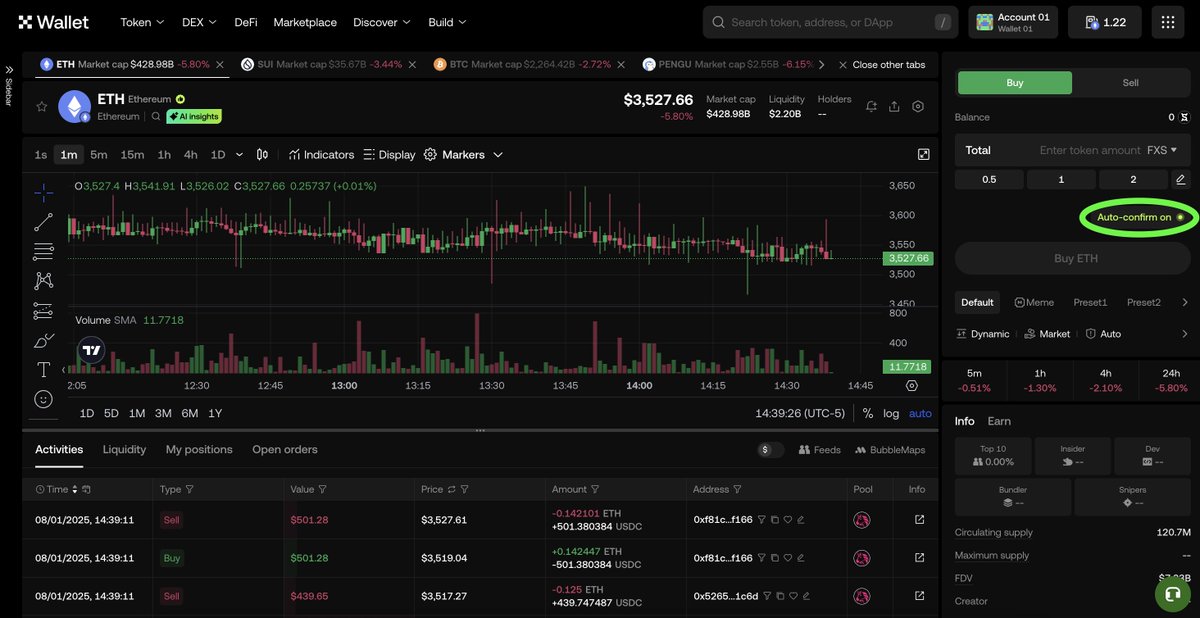1200x618 pixels.
Task: Open the Marketplace menu
Action: 305,22
